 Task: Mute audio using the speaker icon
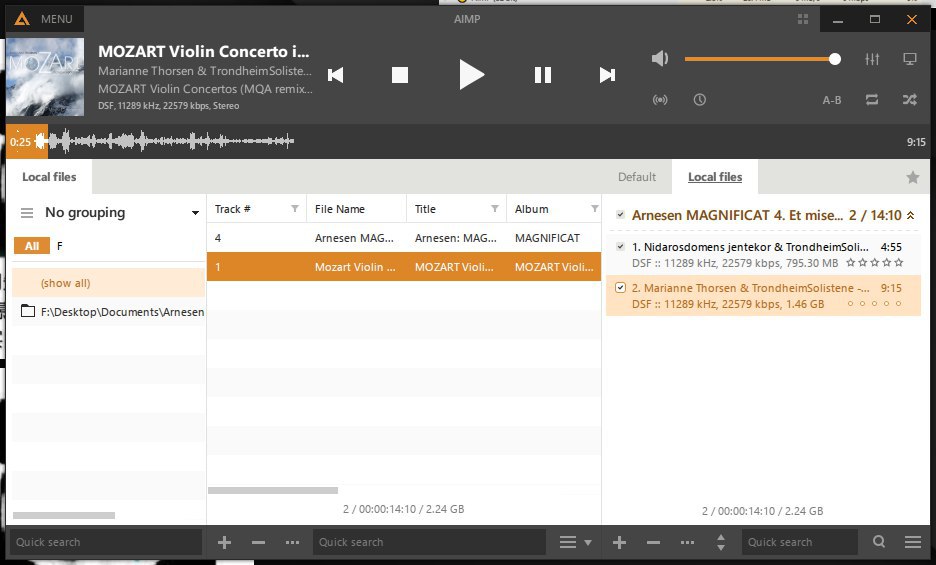click(660, 59)
